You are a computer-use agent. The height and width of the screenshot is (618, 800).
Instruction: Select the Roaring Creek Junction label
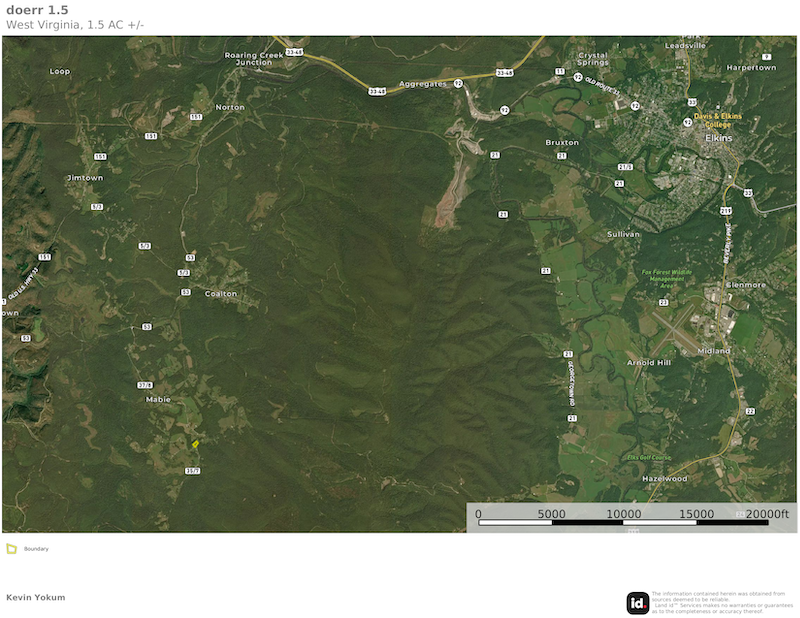tap(253, 59)
